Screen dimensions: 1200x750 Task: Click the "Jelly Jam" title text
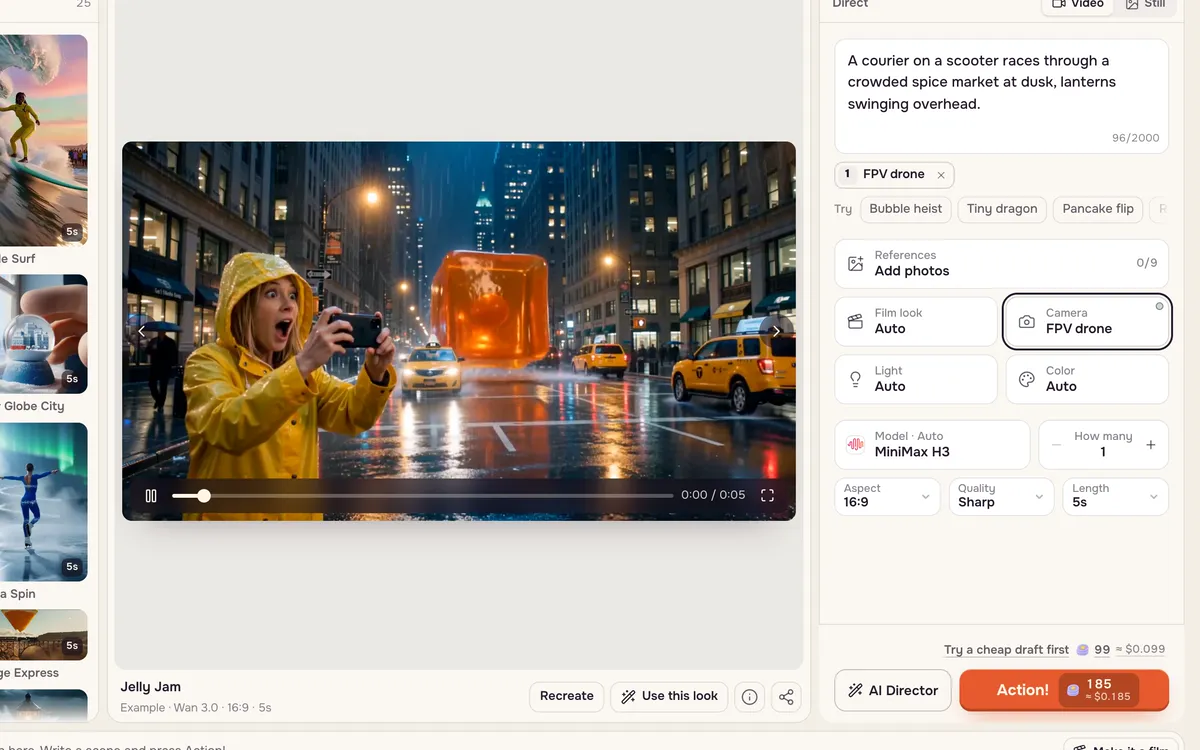[151, 688]
